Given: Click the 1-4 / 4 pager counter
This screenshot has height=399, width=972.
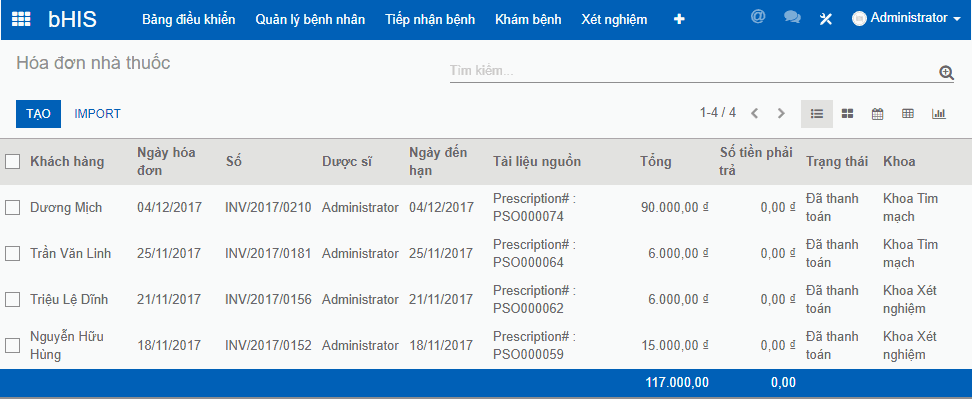Looking at the screenshot, I should coord(718,113).
